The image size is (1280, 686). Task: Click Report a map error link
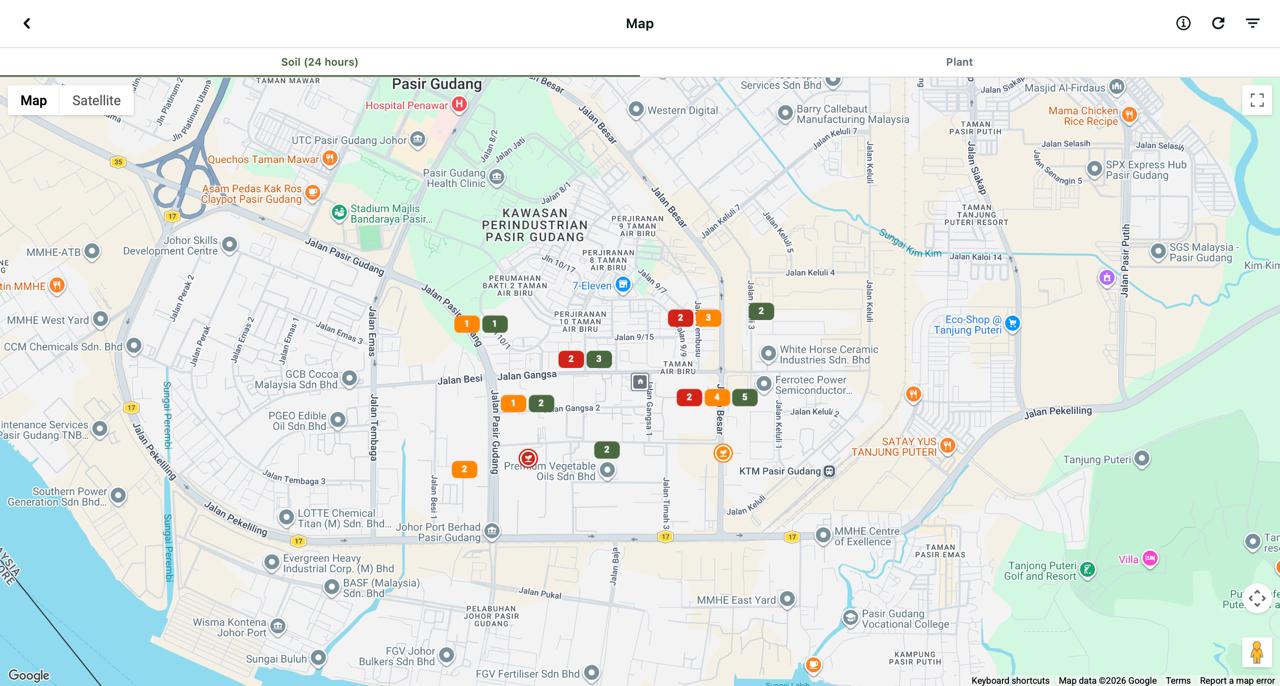(1237, 681)
